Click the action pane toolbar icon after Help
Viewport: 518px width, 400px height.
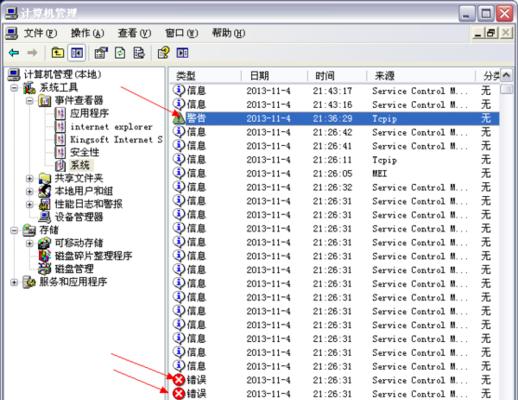pyautogui.click(x=182, y=53)
